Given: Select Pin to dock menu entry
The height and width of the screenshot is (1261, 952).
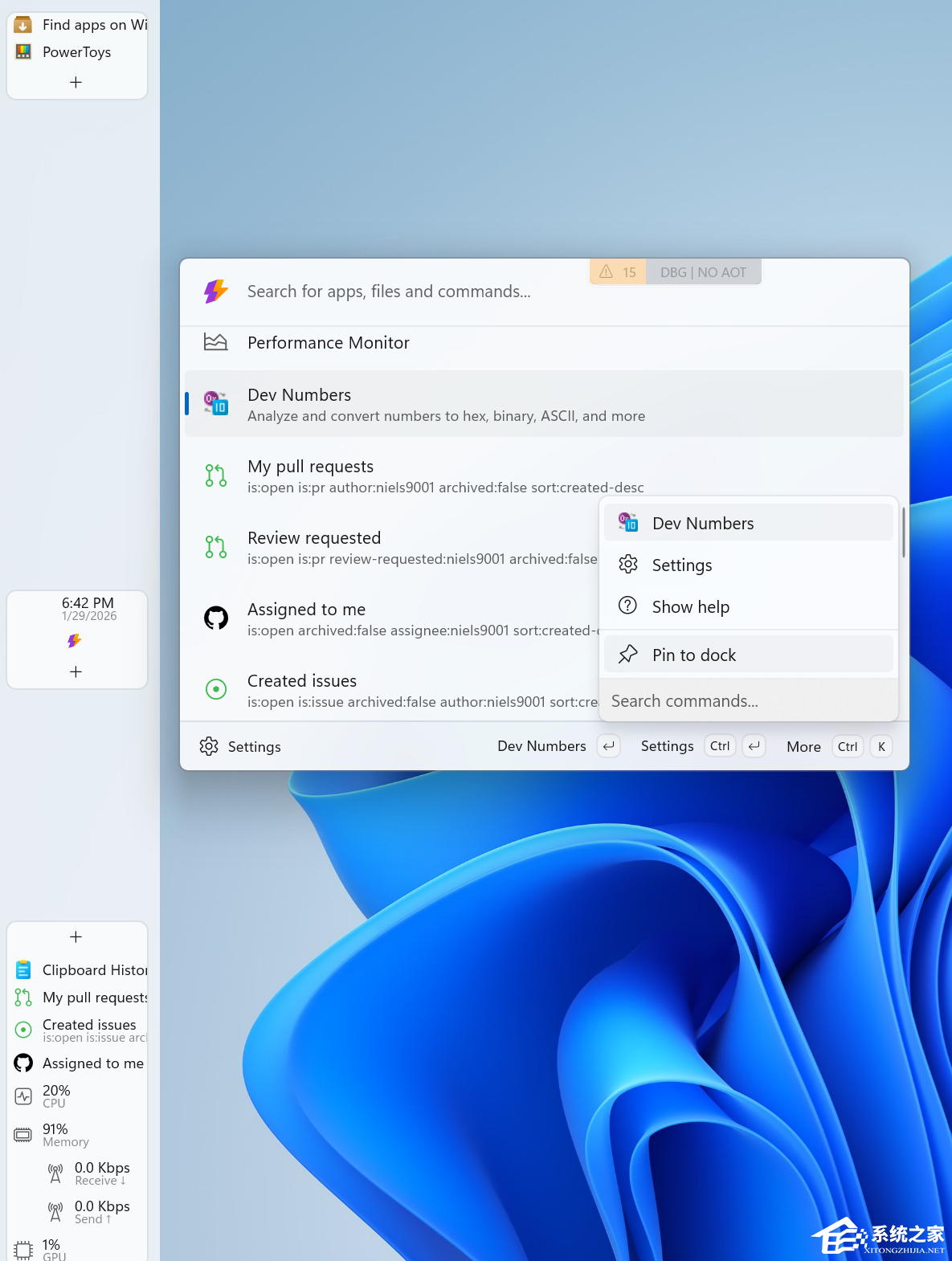Looking at the screenshot, I should pyautogui.click(x=748, y=655).
